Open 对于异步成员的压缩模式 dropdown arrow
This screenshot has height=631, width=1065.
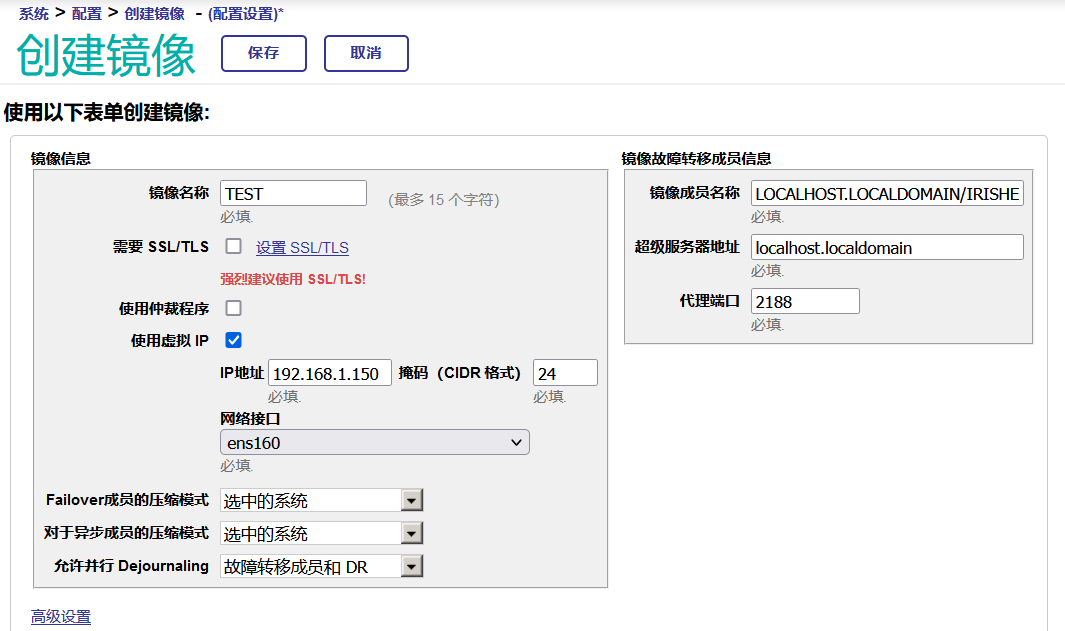click(x=411, y=534)
